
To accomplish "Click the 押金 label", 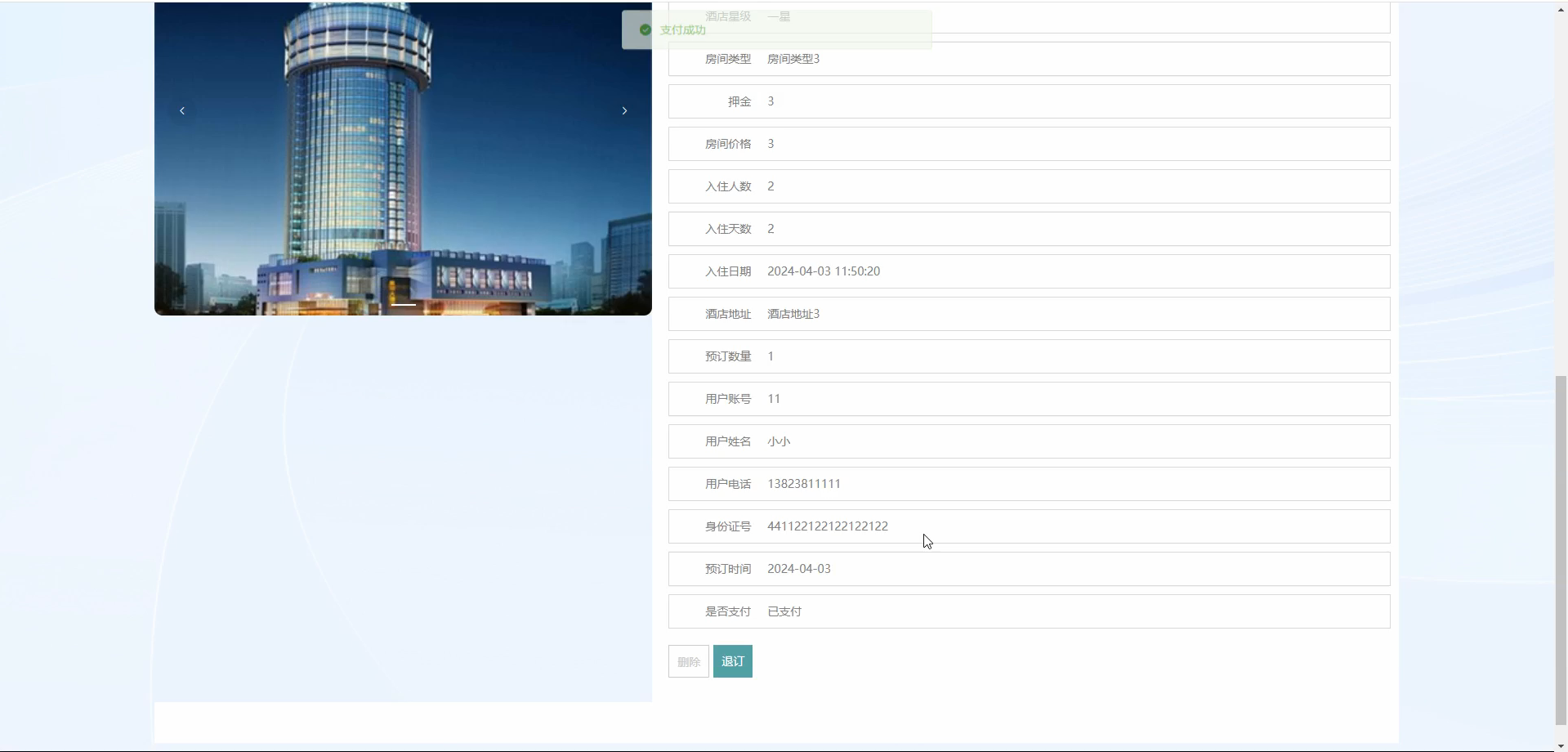I will click(739, 101).
